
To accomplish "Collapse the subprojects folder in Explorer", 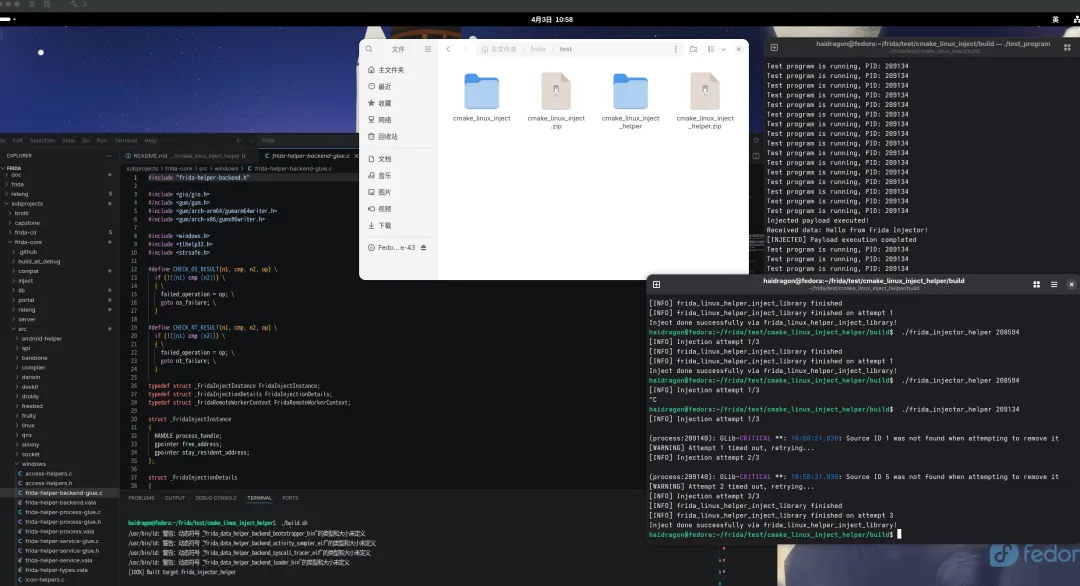I will coord(27,204).
